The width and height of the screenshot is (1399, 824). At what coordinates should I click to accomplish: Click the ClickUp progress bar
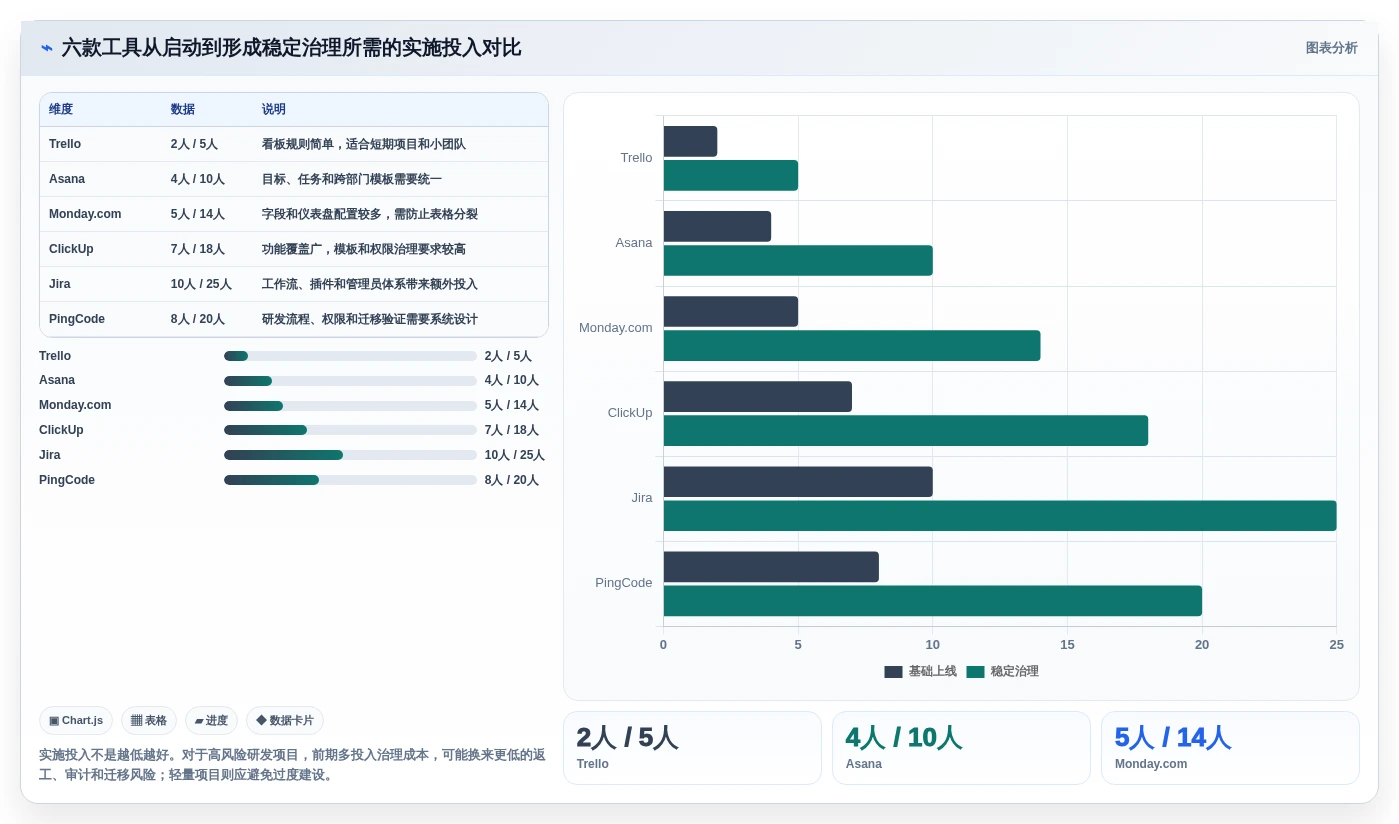(x=350, y=430)
